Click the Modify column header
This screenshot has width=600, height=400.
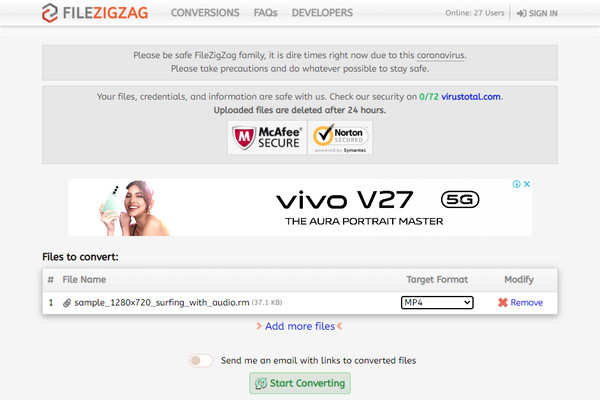point(519,279)
